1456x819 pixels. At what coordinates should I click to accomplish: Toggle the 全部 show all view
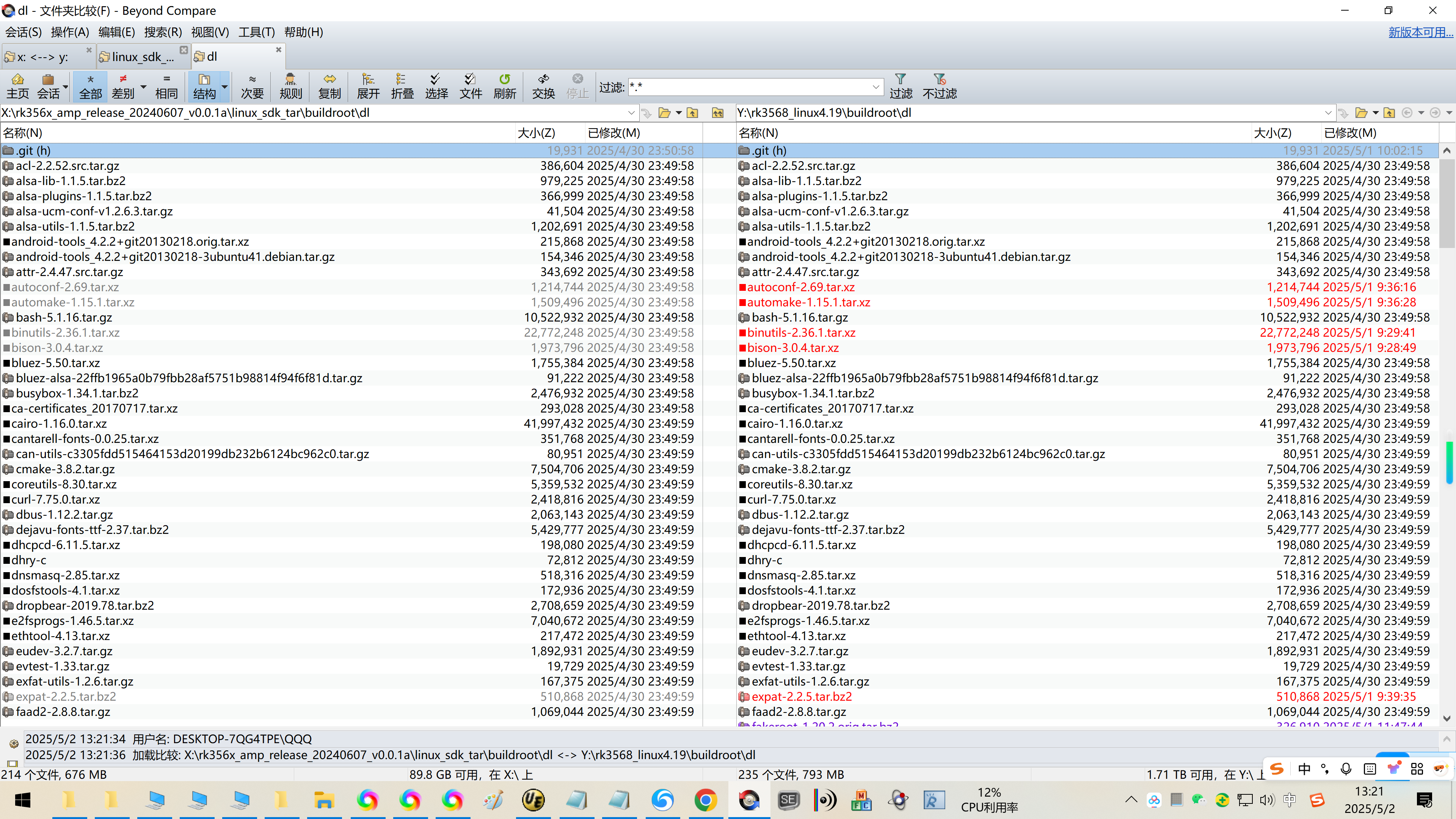(x=91, y=86)
